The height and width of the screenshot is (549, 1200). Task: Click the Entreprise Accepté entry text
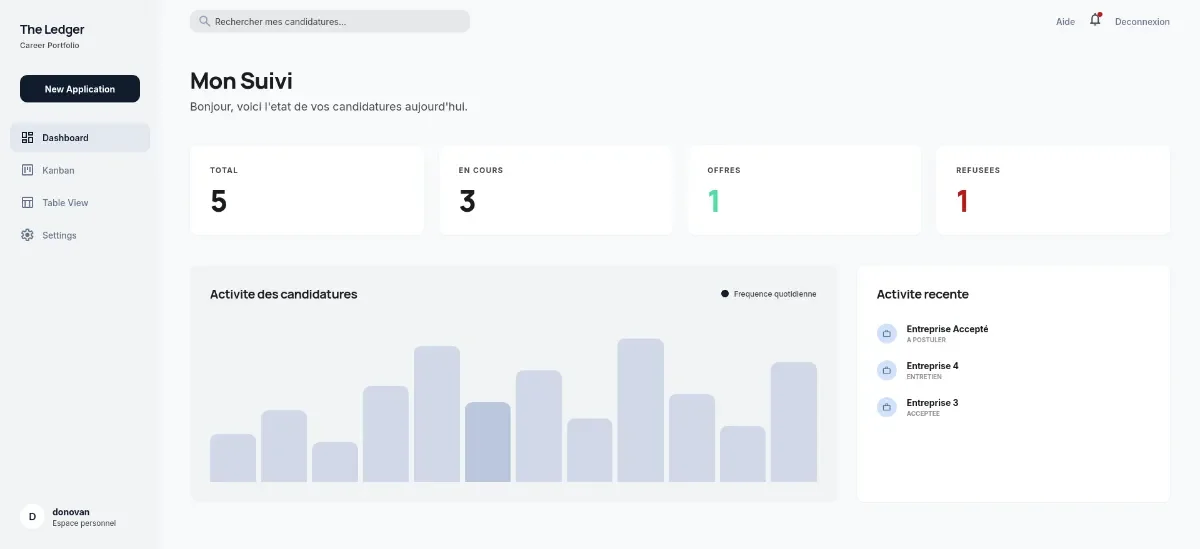pos(947,329)
